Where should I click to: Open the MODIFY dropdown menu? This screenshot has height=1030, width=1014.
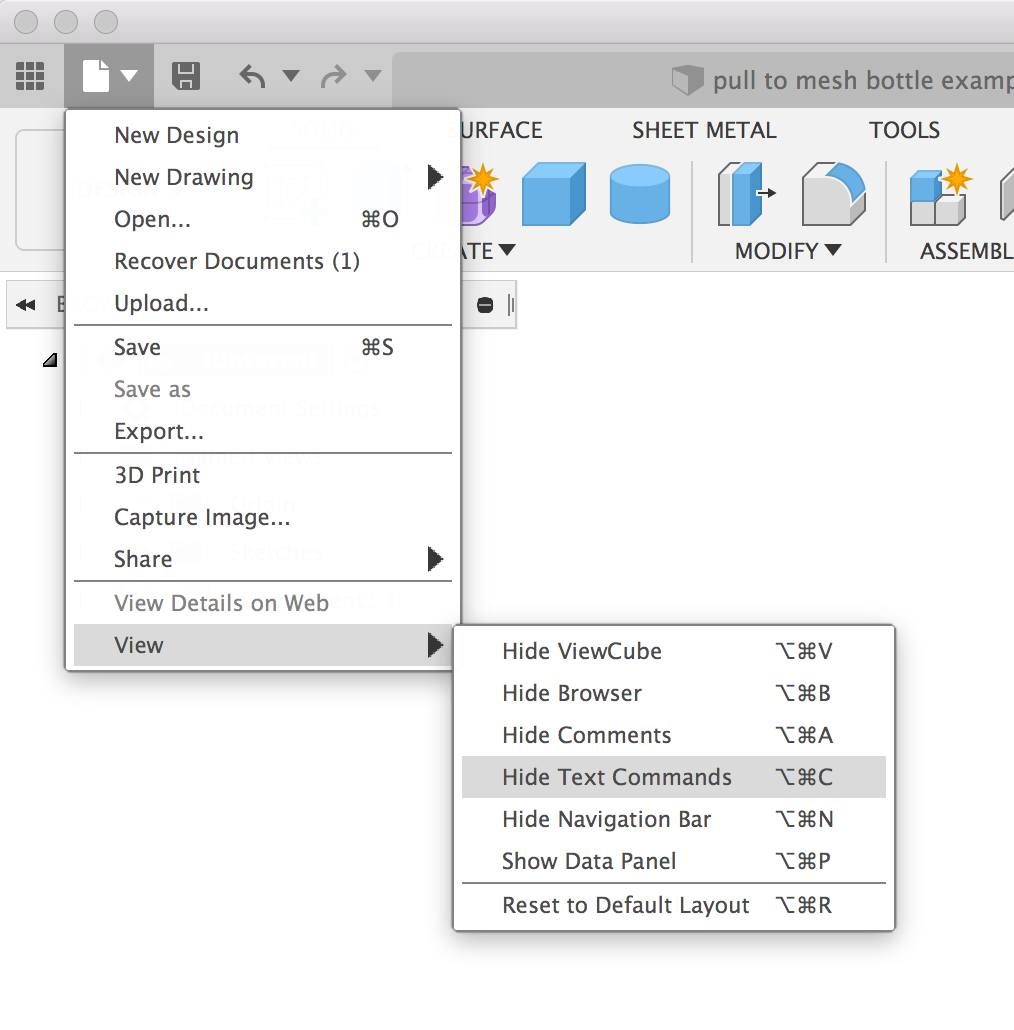(787, 251)
